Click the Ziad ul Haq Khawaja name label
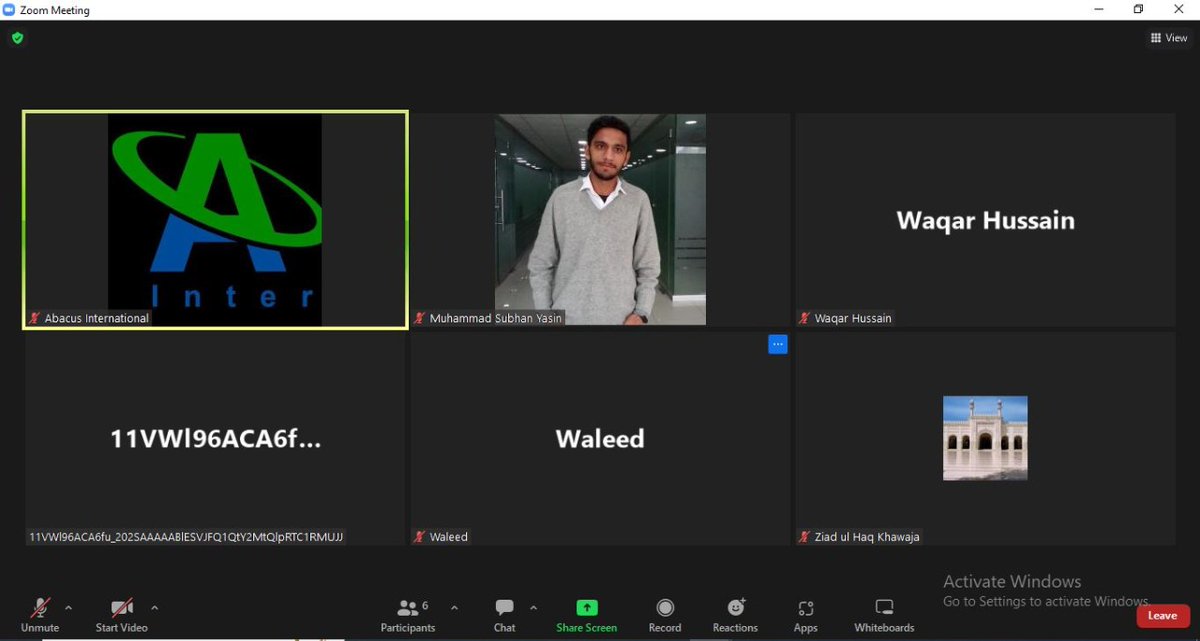 coord(866,537)
